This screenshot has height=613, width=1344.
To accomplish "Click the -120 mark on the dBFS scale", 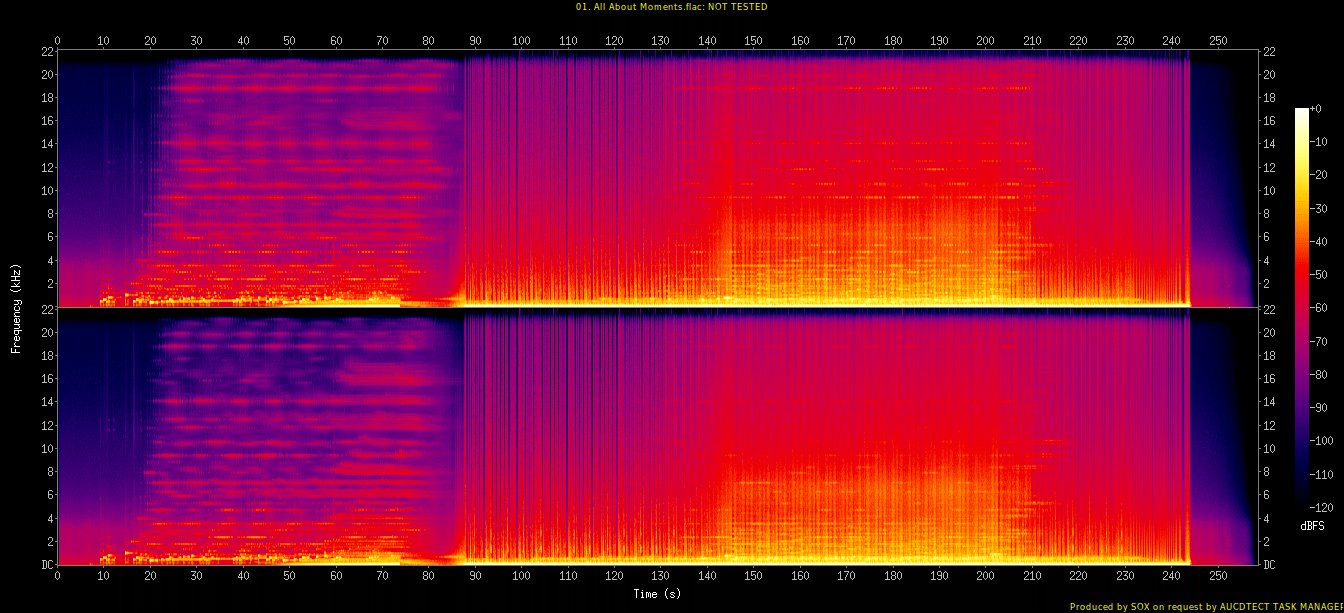I will point(1327,507).
